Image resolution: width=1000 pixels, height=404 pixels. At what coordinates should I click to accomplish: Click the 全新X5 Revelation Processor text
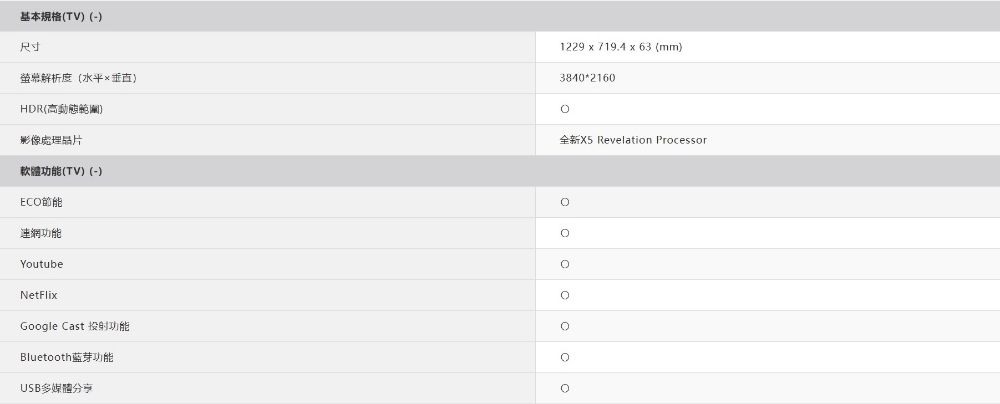[633, 140]
